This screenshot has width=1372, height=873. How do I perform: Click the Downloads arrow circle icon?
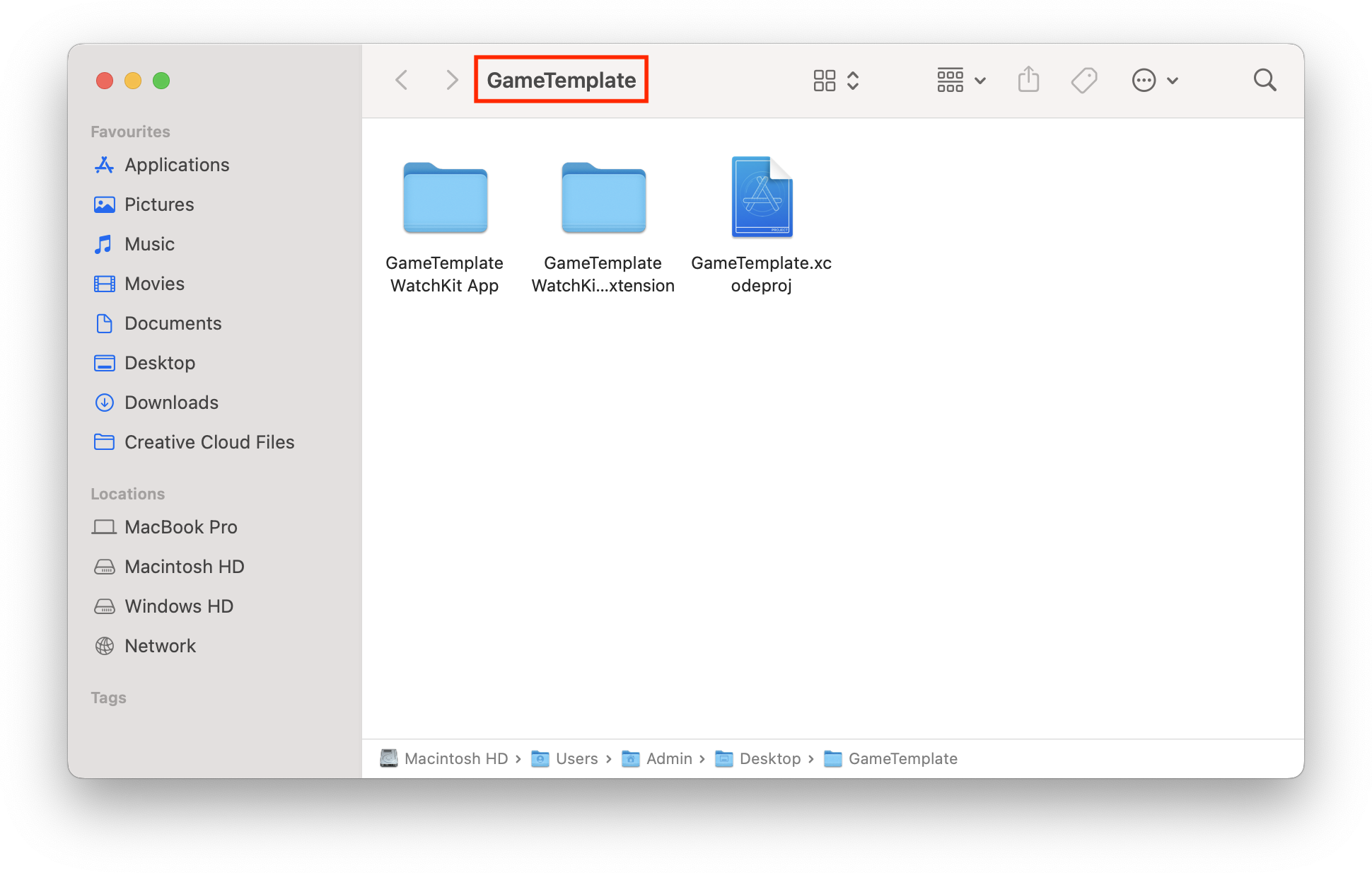point(105,403)
